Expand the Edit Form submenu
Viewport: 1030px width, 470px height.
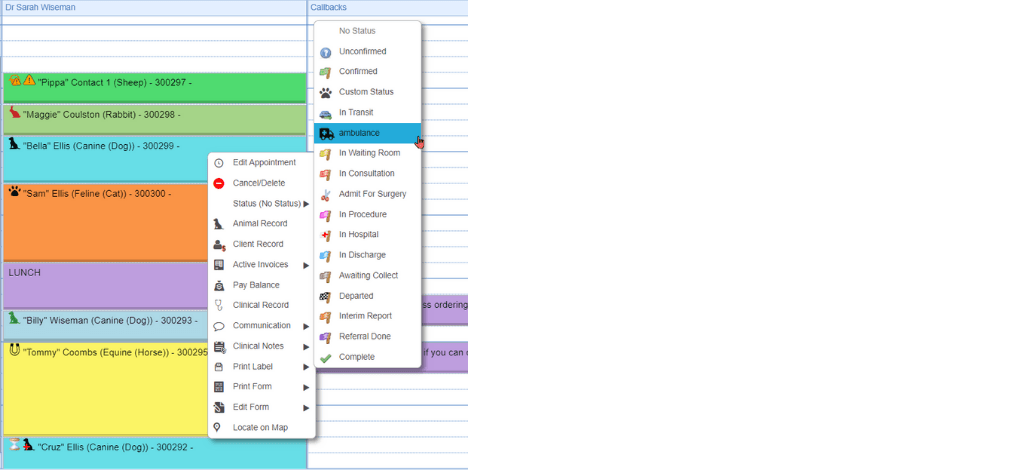(306, 407)
